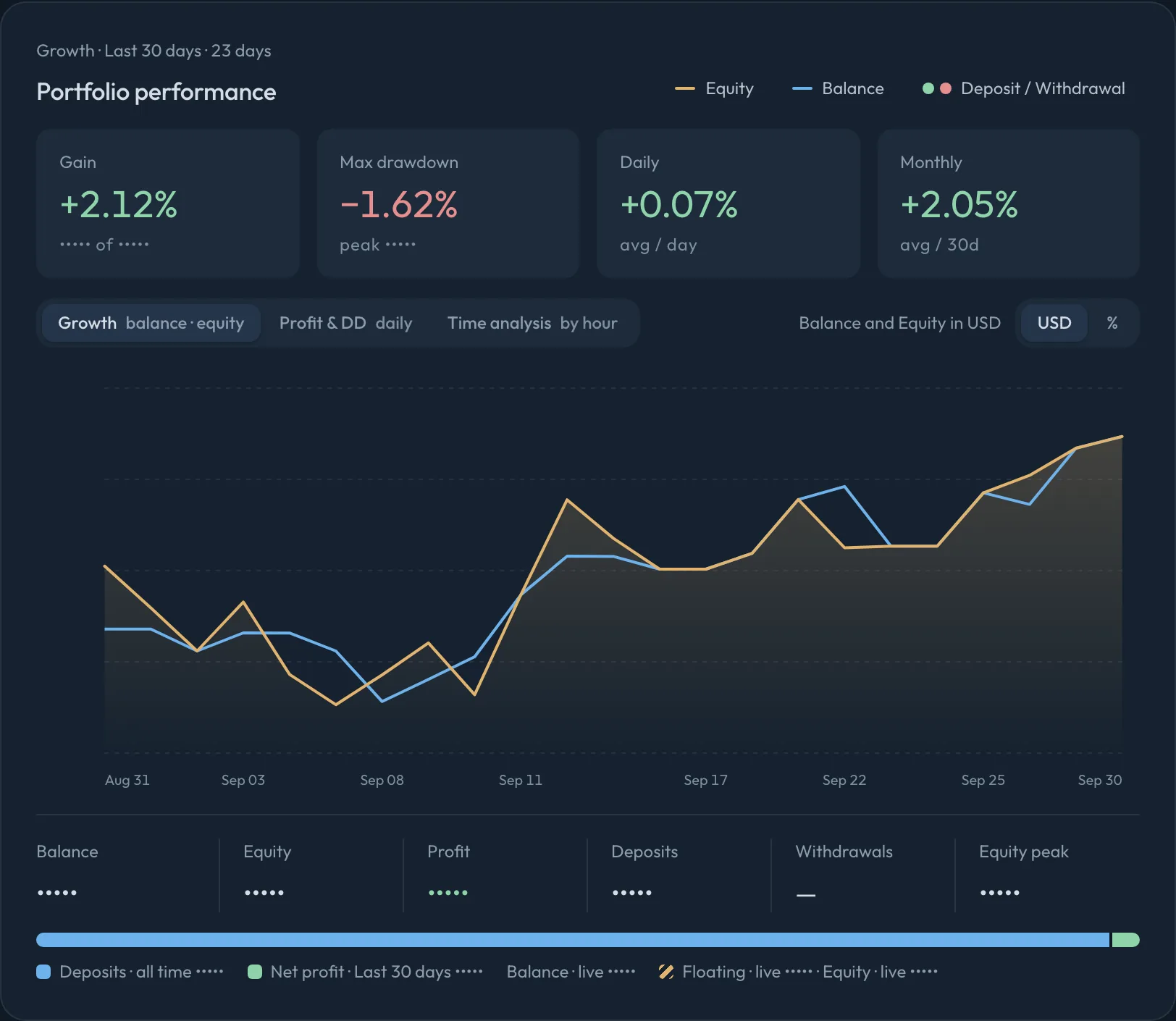Click the yellow Equity line marker icon
Image resolution: width=1176 pixels, height=1021 pixels.
pyautogui.click(x=684, y=88)
